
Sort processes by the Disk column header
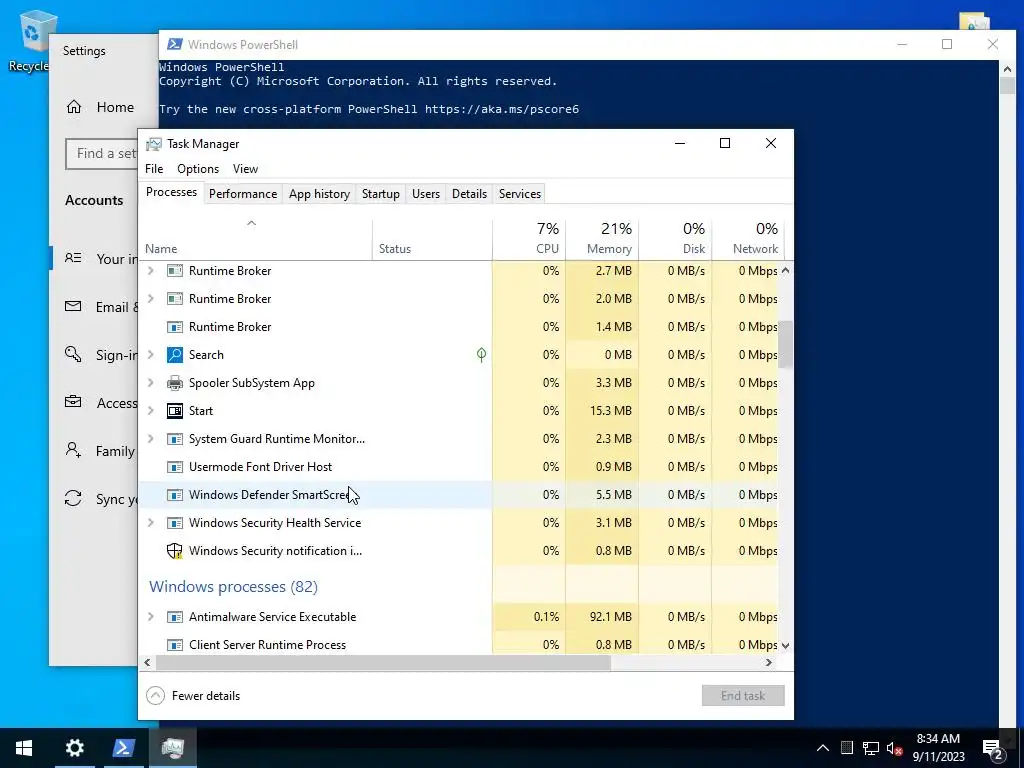(675, 239)
